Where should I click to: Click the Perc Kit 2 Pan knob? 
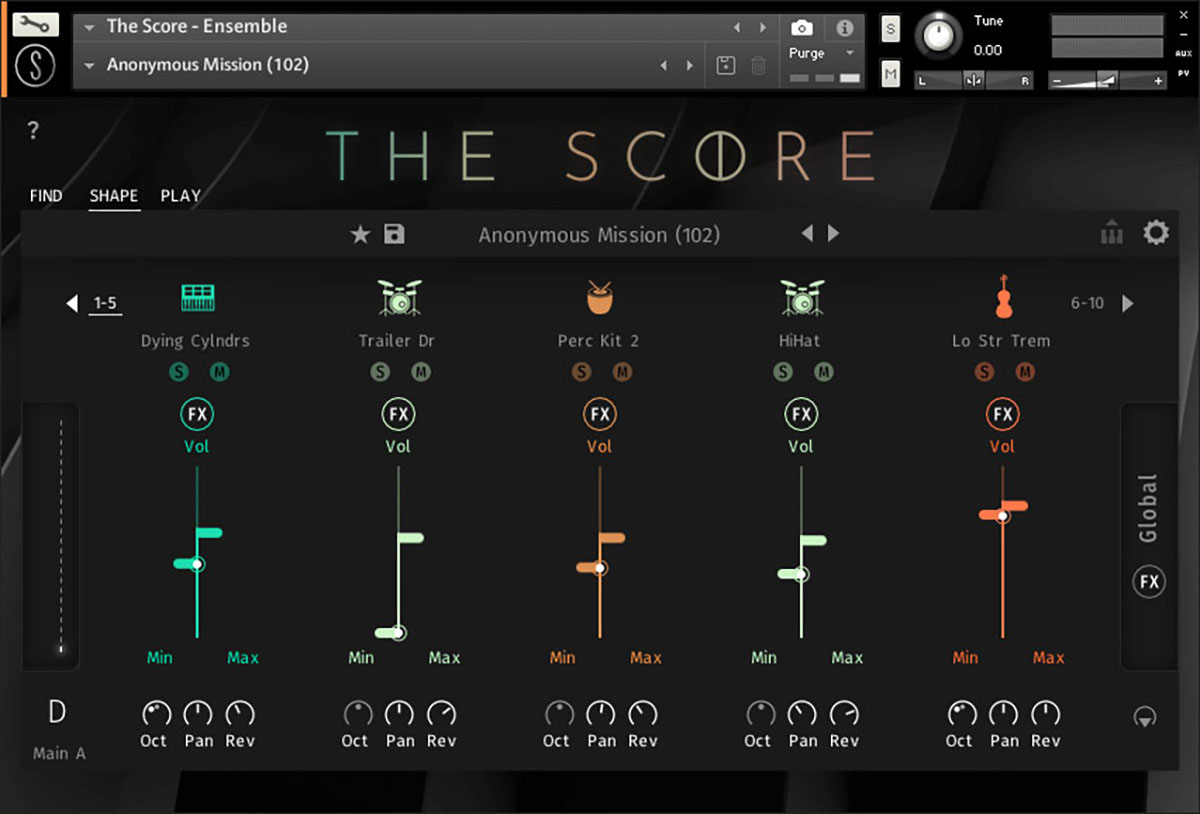point(601,714)
